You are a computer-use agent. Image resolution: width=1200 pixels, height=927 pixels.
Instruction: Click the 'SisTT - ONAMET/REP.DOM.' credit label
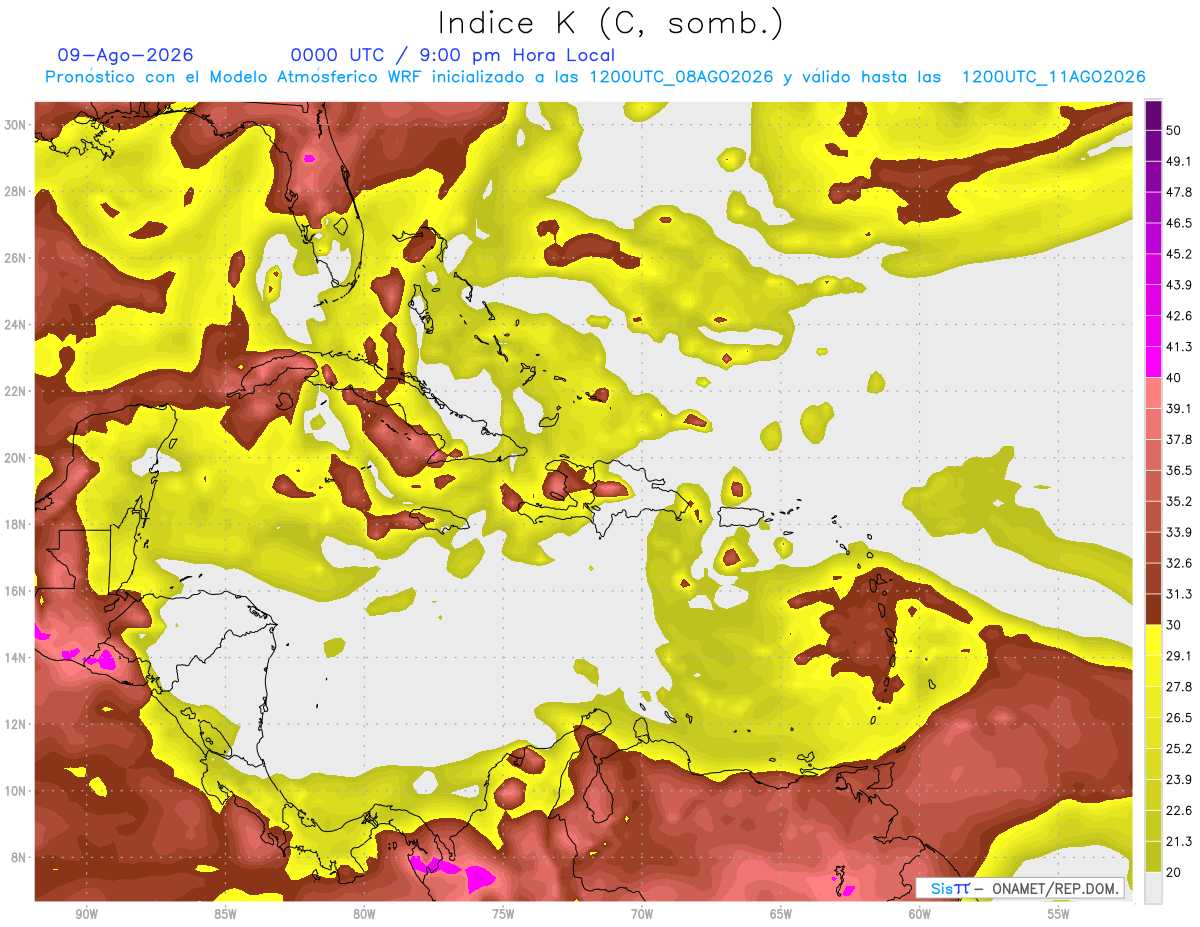(x=1018, y=888)
